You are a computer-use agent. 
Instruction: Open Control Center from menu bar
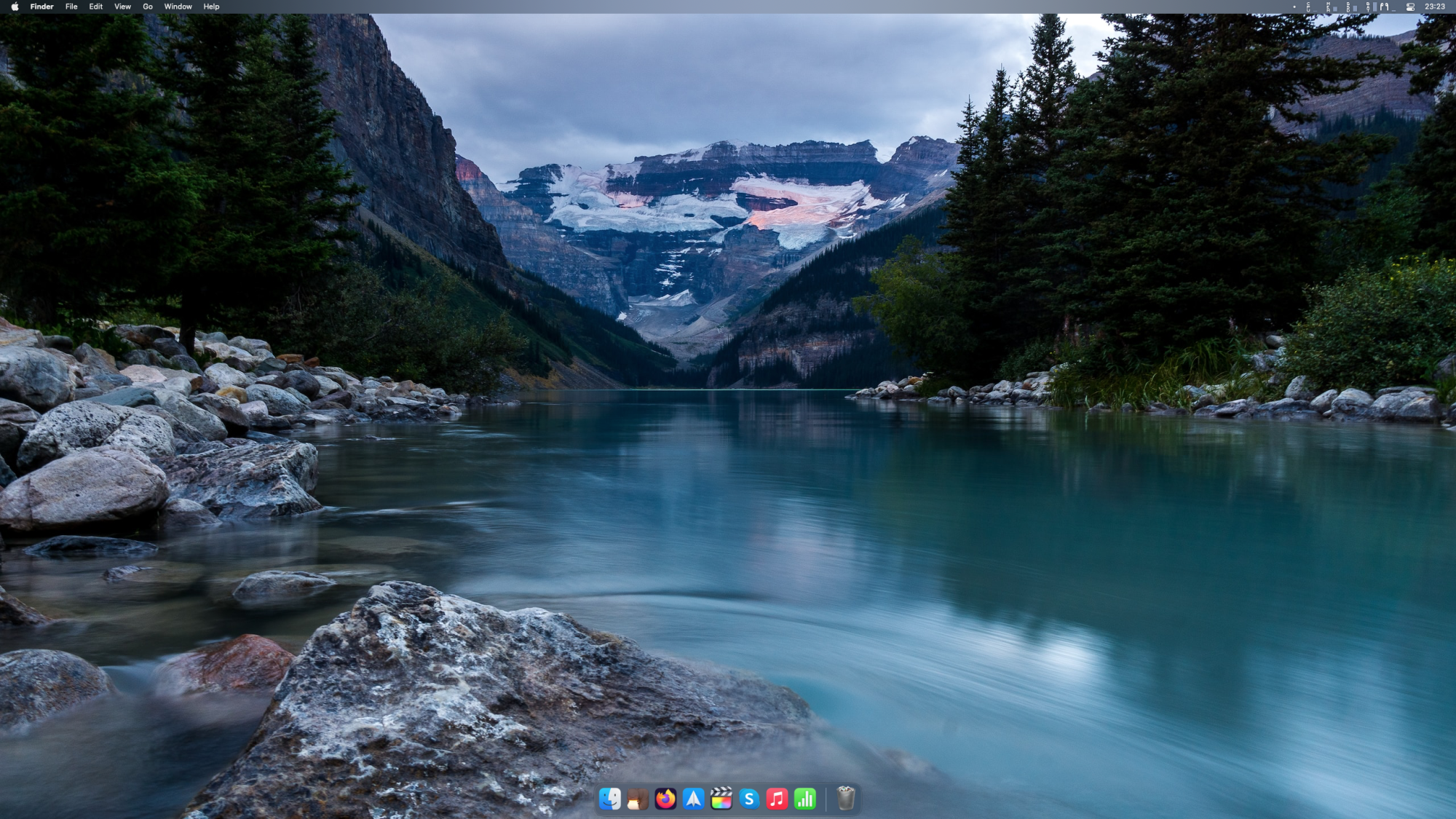(x=1410, y=7)
